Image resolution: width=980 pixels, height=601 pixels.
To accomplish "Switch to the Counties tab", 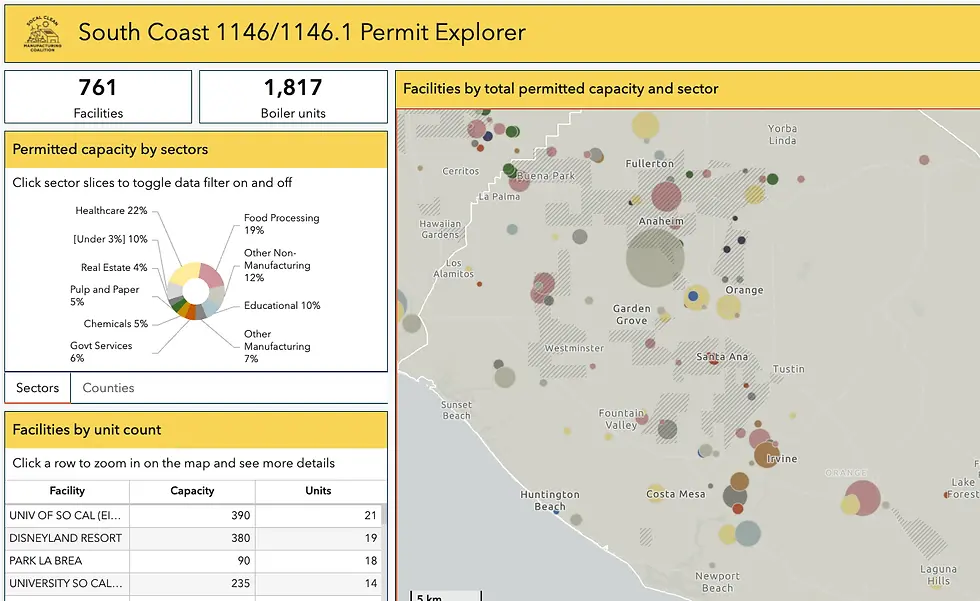I will coord(108,388).
